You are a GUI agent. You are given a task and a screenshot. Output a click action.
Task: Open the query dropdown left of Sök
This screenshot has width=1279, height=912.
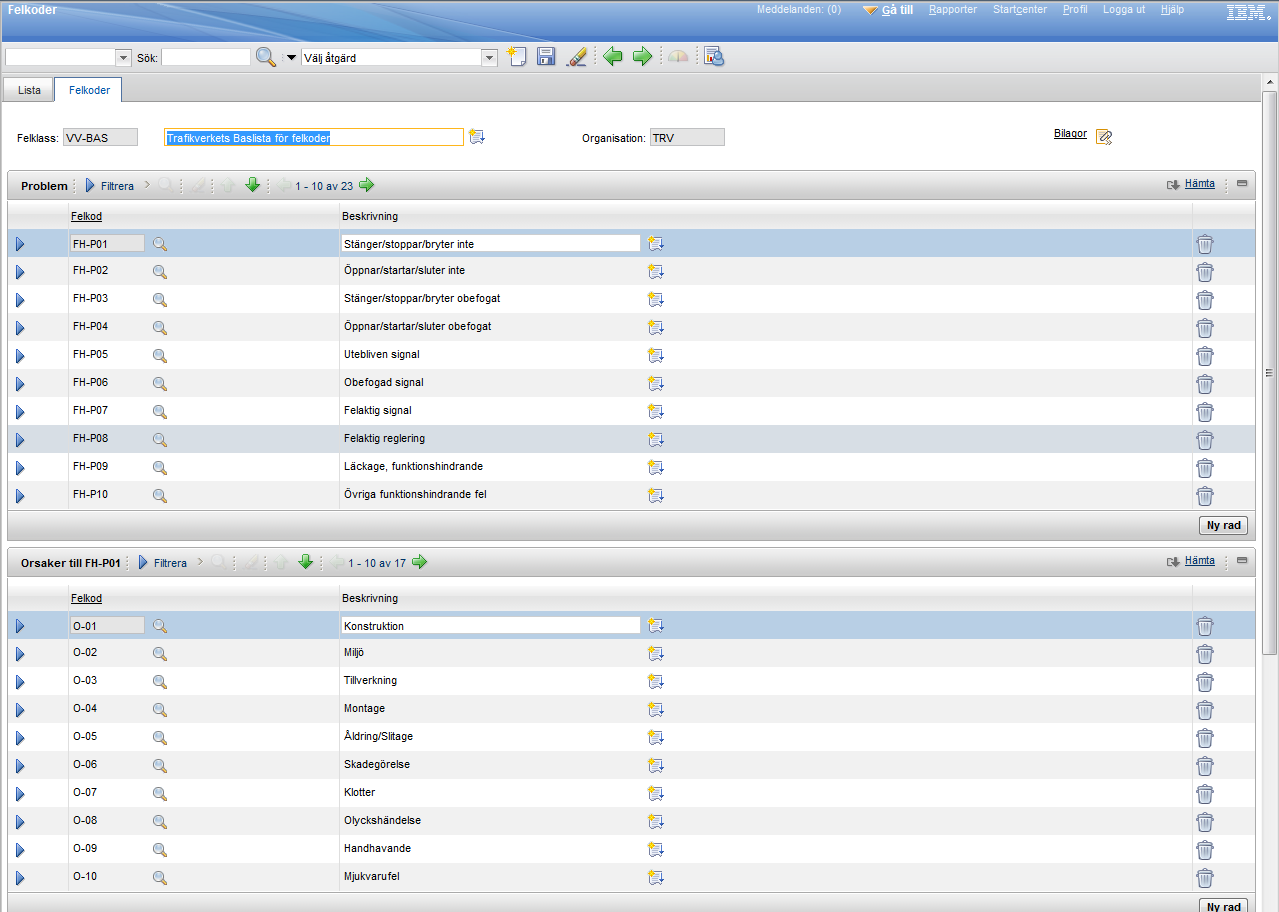pos(124,58)
